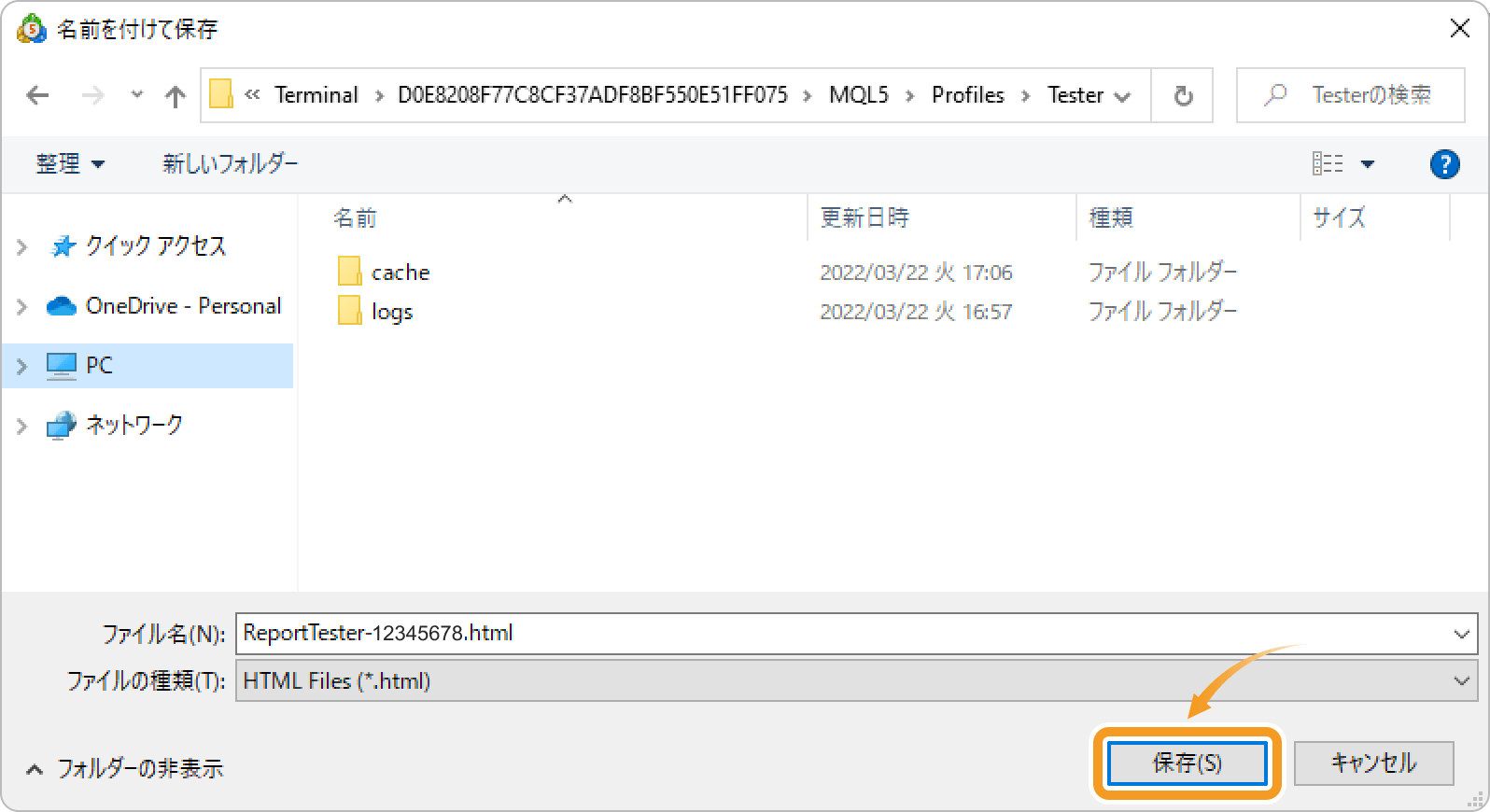Select クイック アクセス in the sidebar

pyautogui.click(x=156, y=246)
